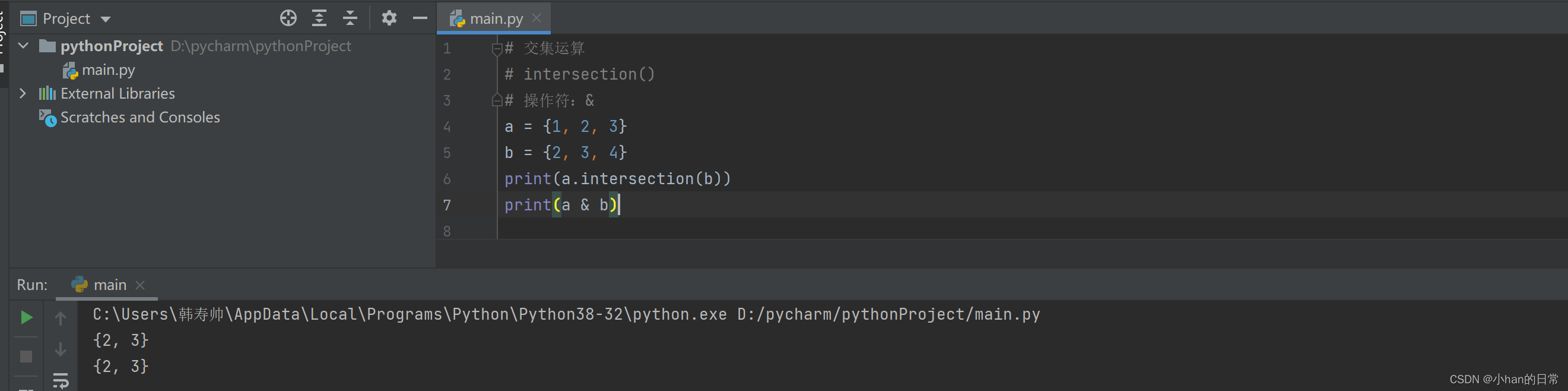Viewport: 1568px width, 391px height.
Task: Rerun main with the green play button
Action: click(26, 317)
